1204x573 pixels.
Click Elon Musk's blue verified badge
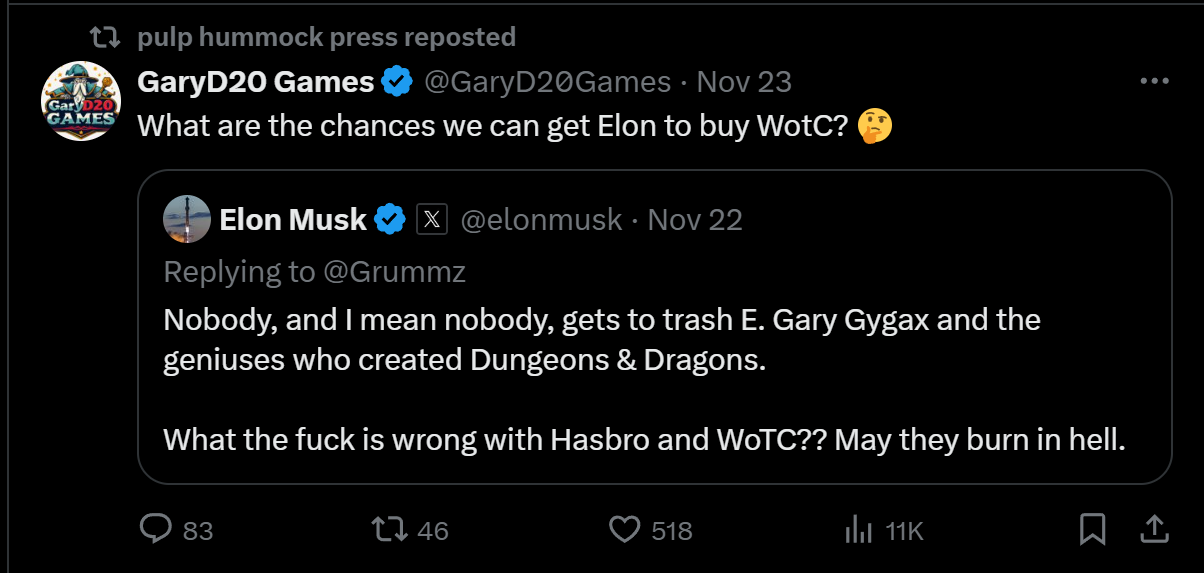pos(390,220)
